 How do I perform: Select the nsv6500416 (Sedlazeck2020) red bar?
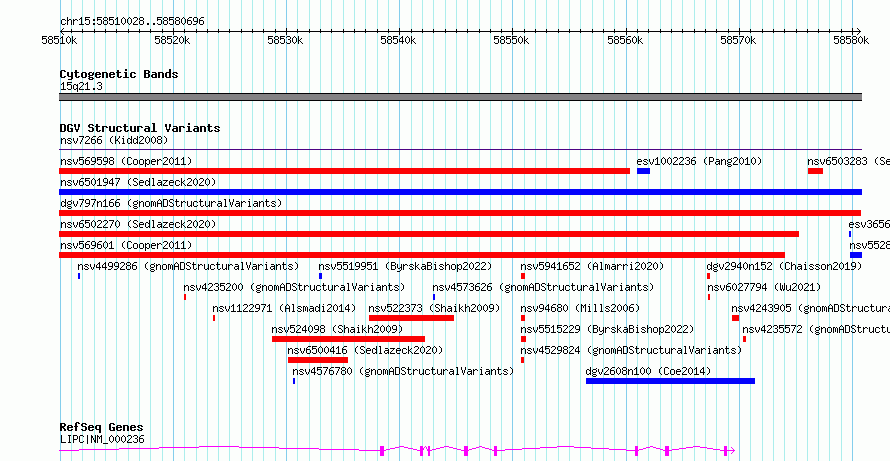318,360
